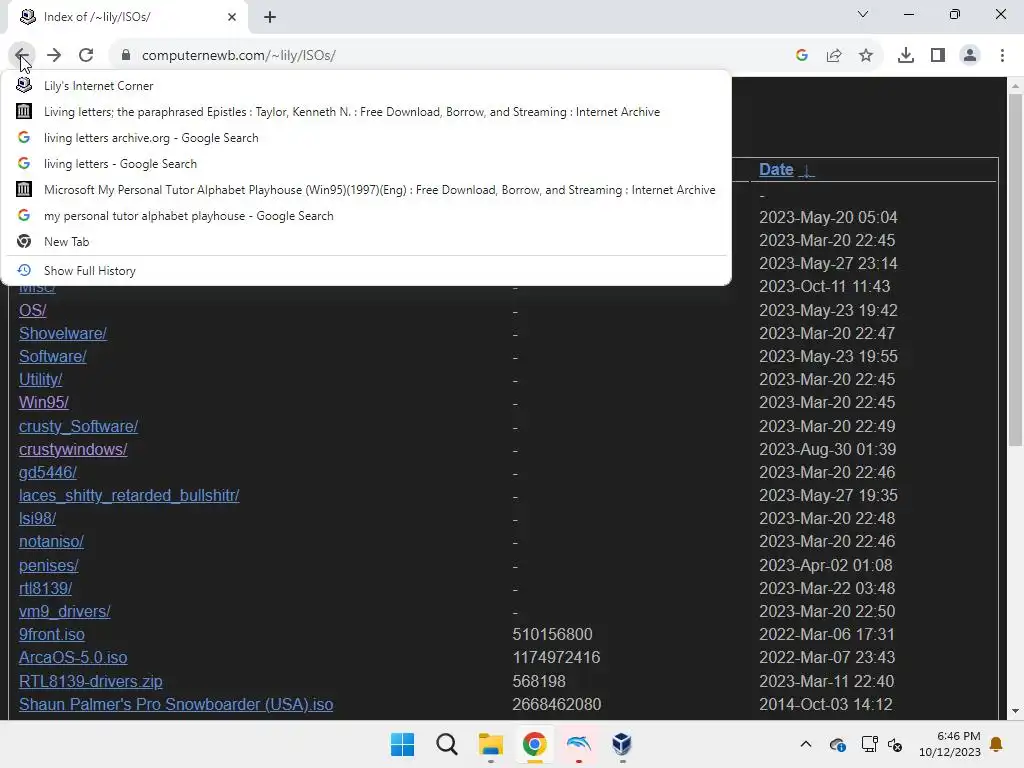Open the vm9_drivers/ directory
Viewport: 1024px width, 768px height.
click(65, 611)
